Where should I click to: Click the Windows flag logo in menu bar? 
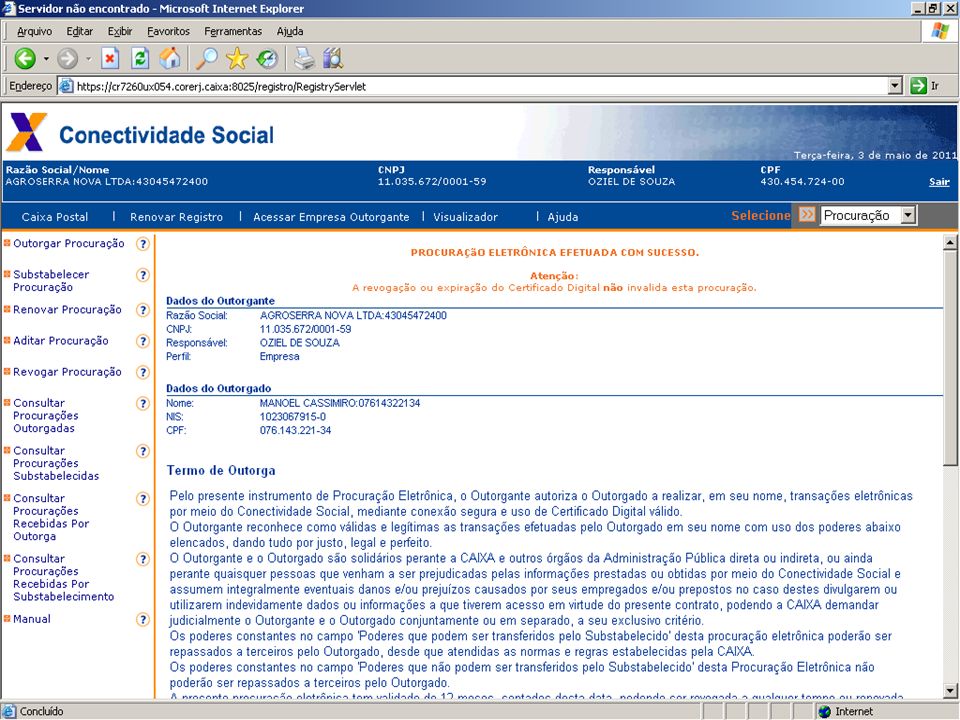pyautogui.click(x=940, y=31)
